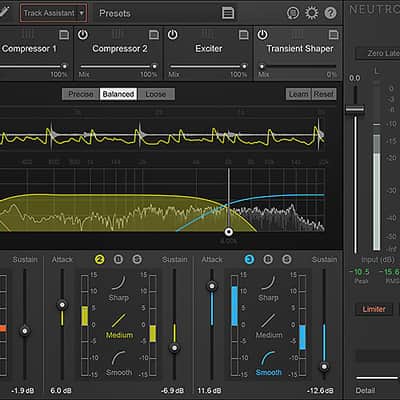The image size is (400, 400).
Task: Open the options gear icon
Action: [x=312, y=13]
